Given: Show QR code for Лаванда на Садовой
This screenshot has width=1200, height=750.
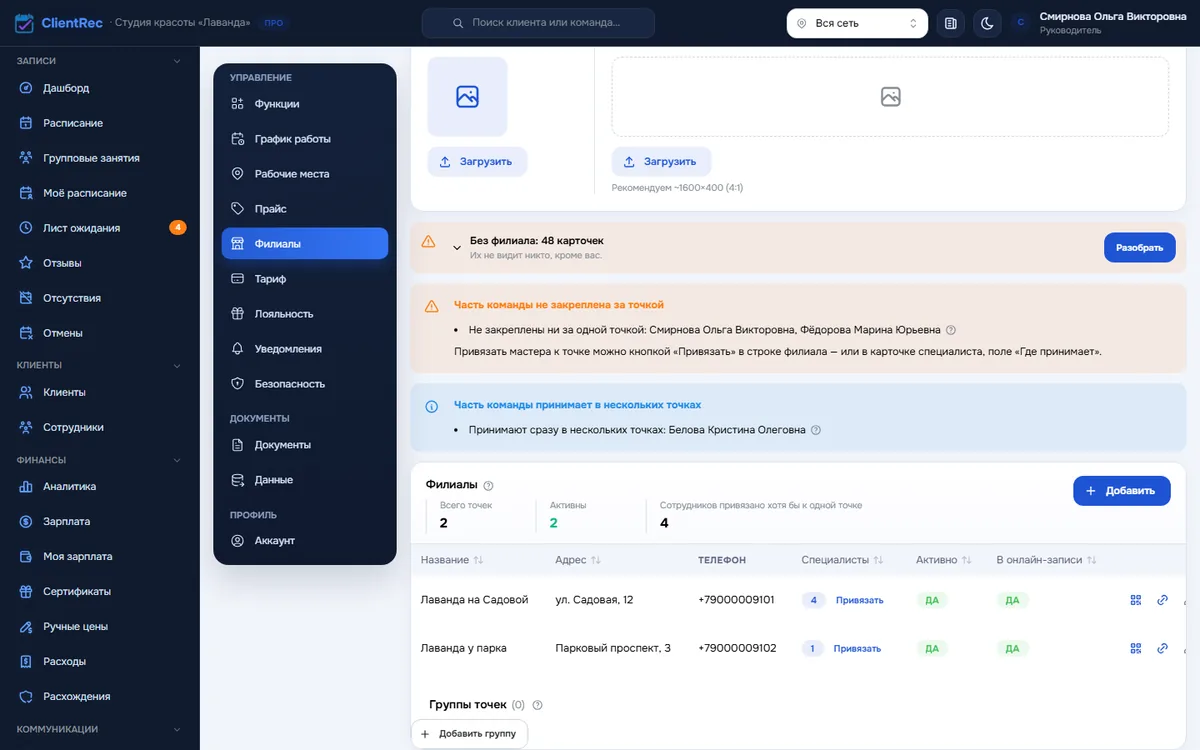Looking at the screenshot, I should point(1136,600).
